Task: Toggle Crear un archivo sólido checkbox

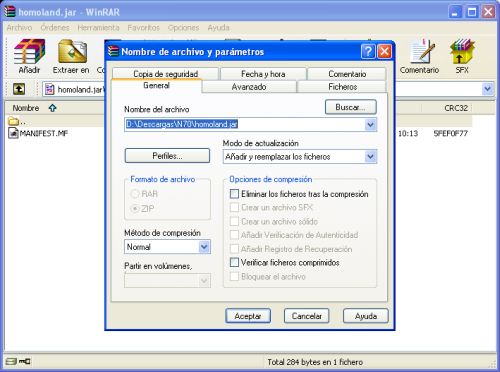Action: [234, 221]
